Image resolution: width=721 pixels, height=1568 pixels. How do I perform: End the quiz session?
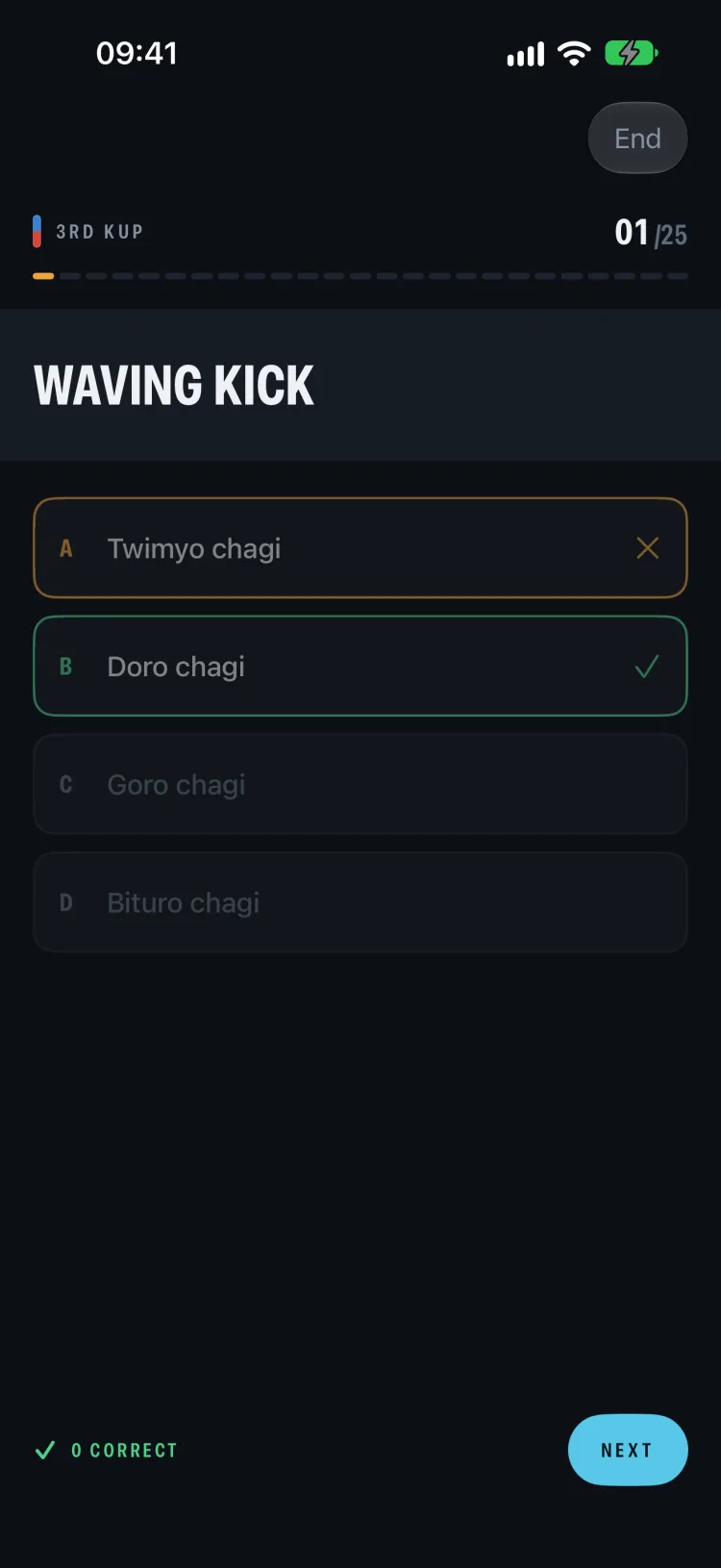[637, 139]
